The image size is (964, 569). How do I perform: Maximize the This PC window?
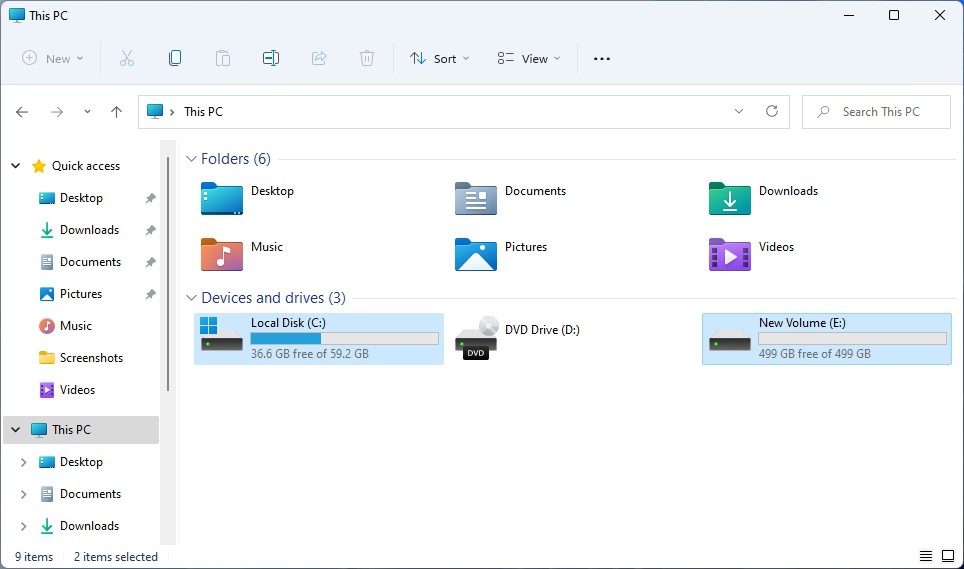pos(894,15)
